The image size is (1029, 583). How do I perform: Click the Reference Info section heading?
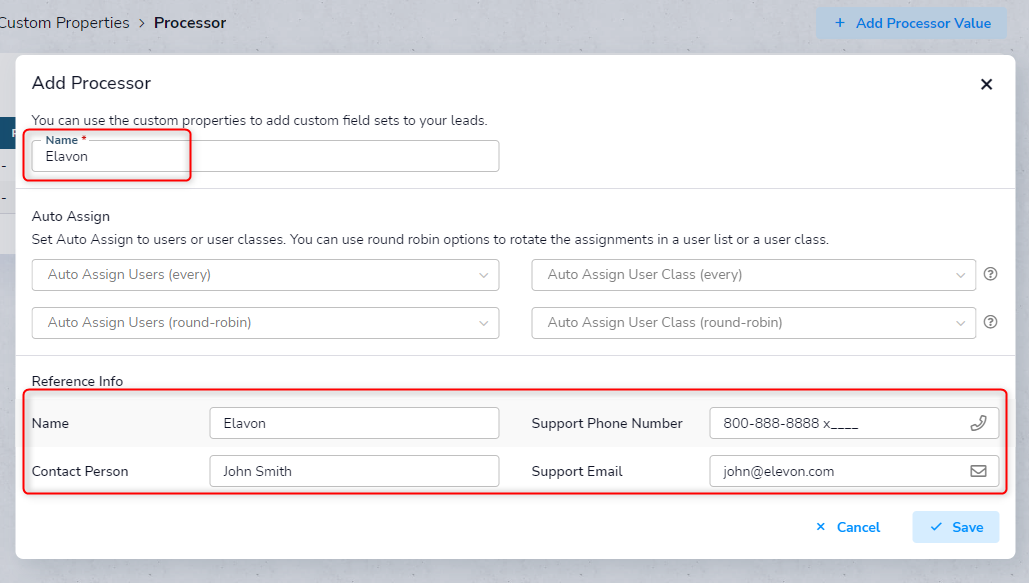click(77, 381)
